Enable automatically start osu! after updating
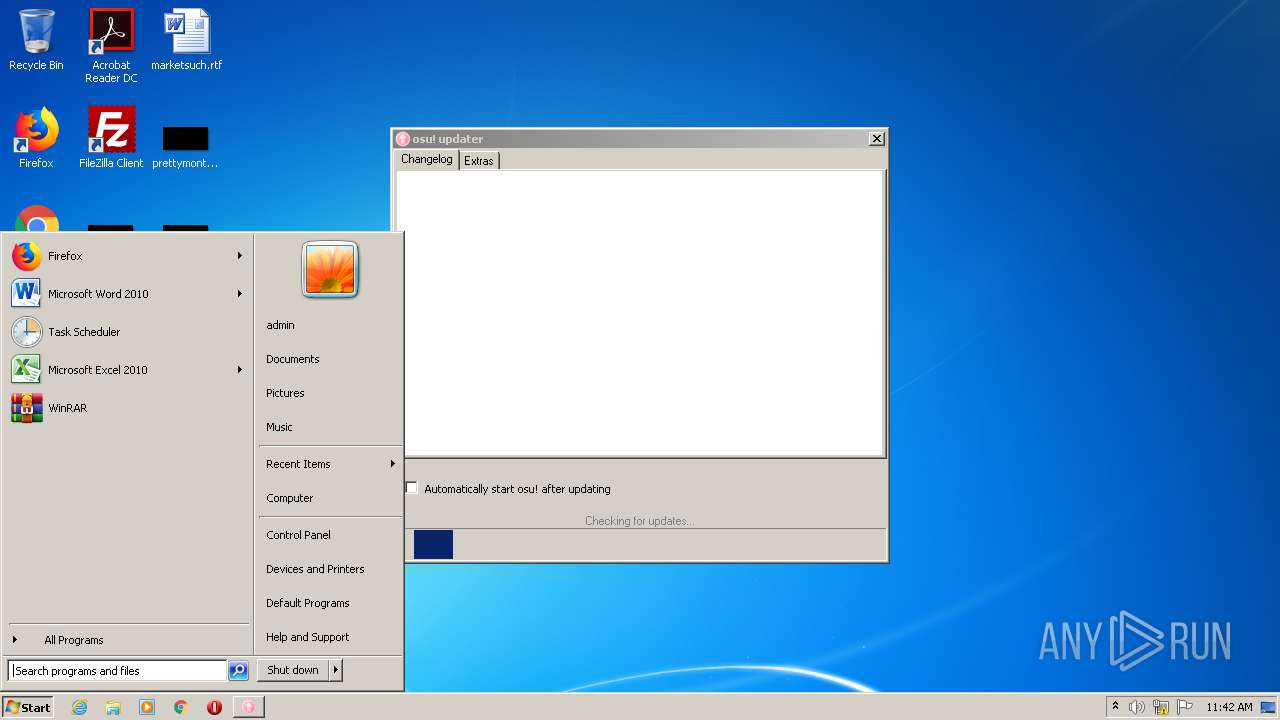1280x720 pixels. click(411, 488)
